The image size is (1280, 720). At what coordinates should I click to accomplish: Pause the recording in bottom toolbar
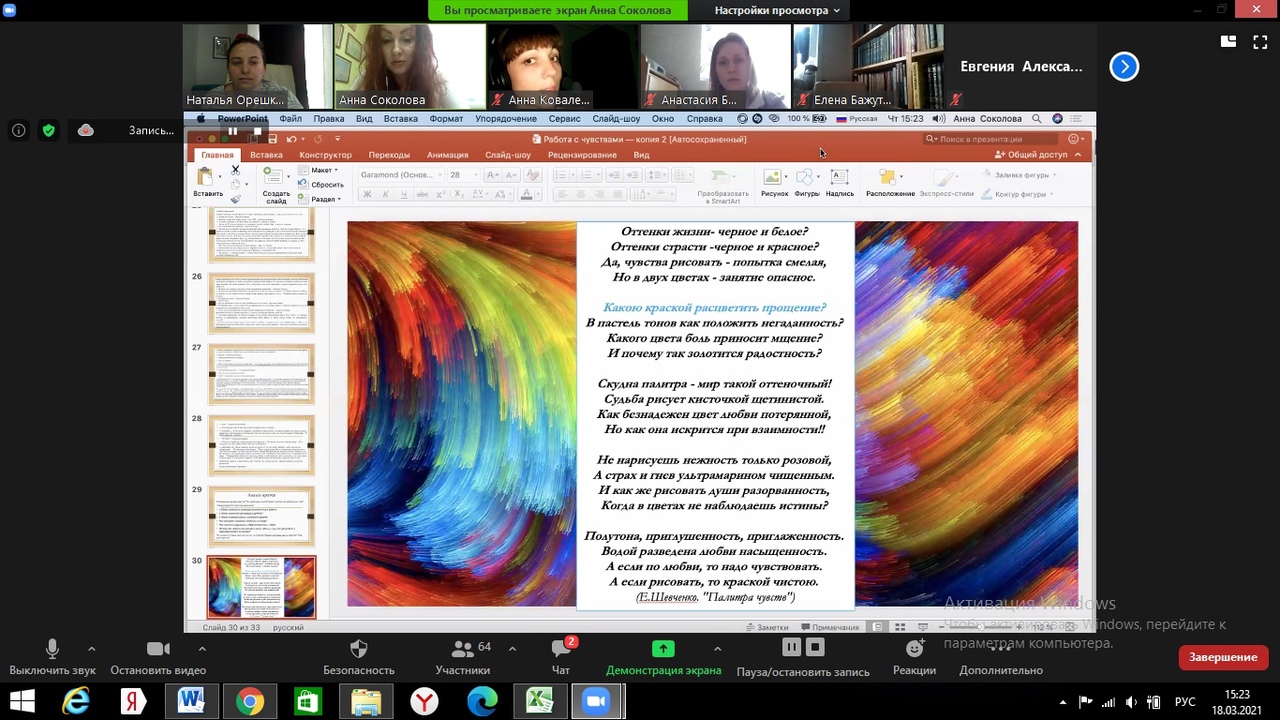pos(791,648)
